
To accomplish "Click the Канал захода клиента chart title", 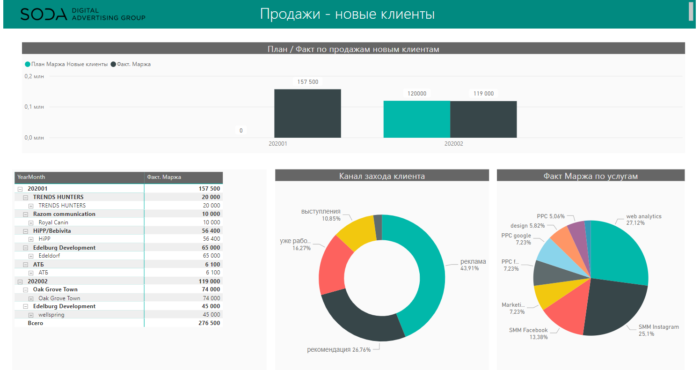I will [x=382, y=176].
